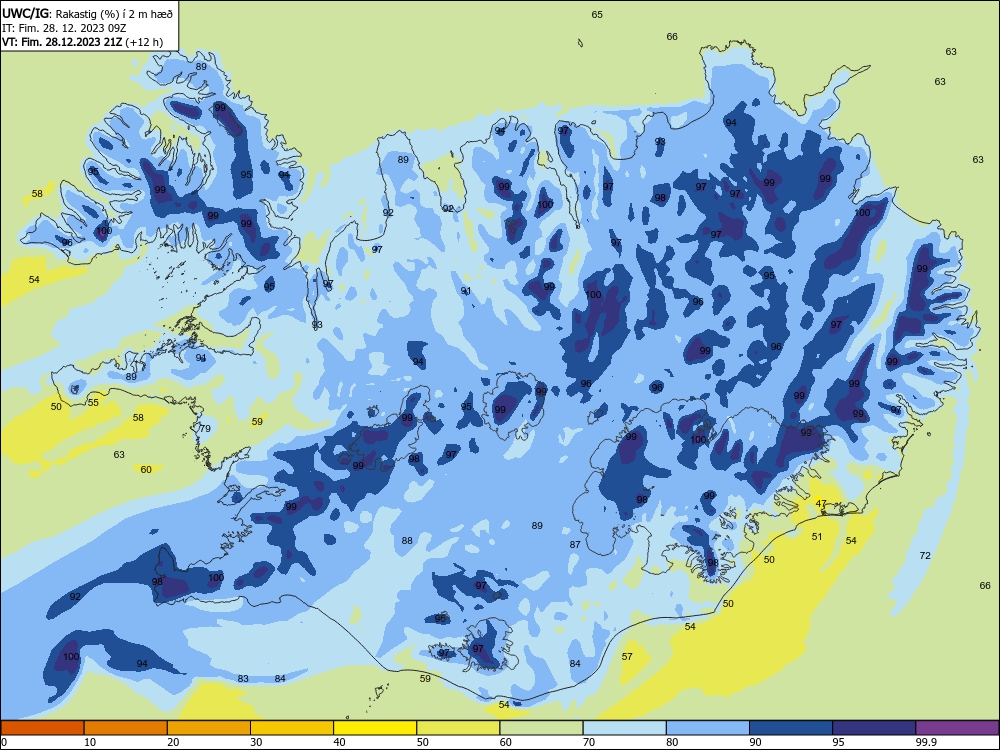Select the purple legend swatch above 99.9
The image size is (1000, 750).
pos(957,728)
